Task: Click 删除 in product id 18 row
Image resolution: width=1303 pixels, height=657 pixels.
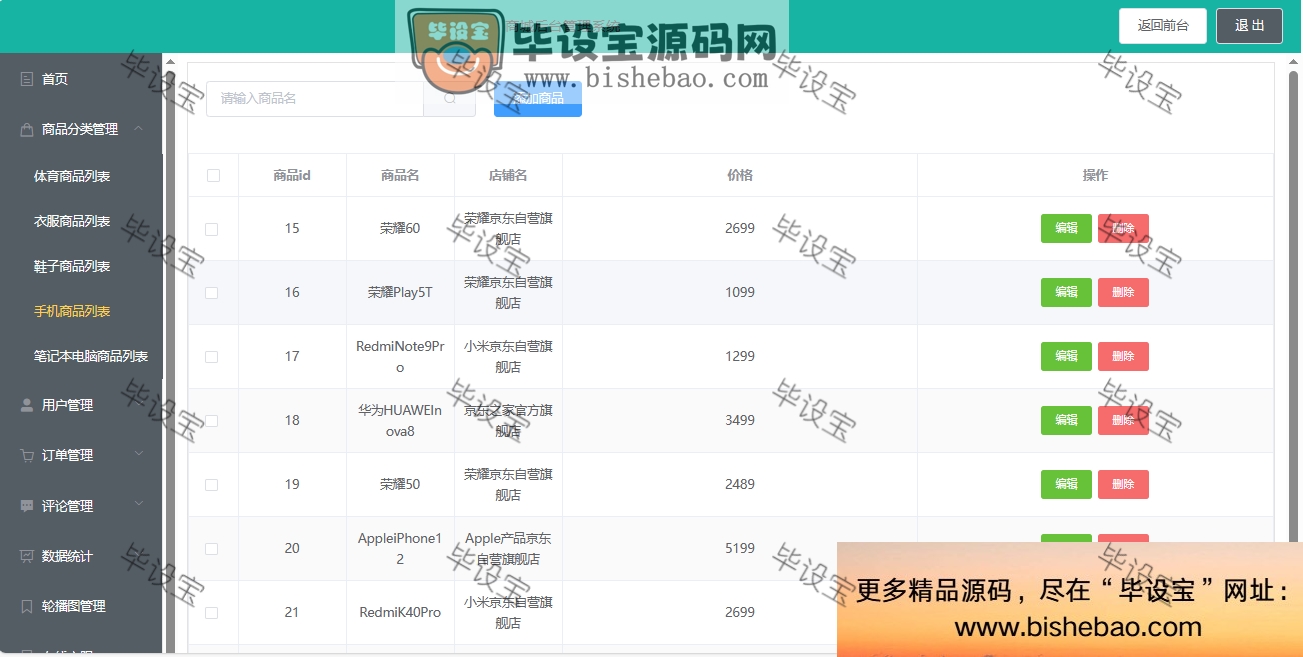Action: (1123, 421)
